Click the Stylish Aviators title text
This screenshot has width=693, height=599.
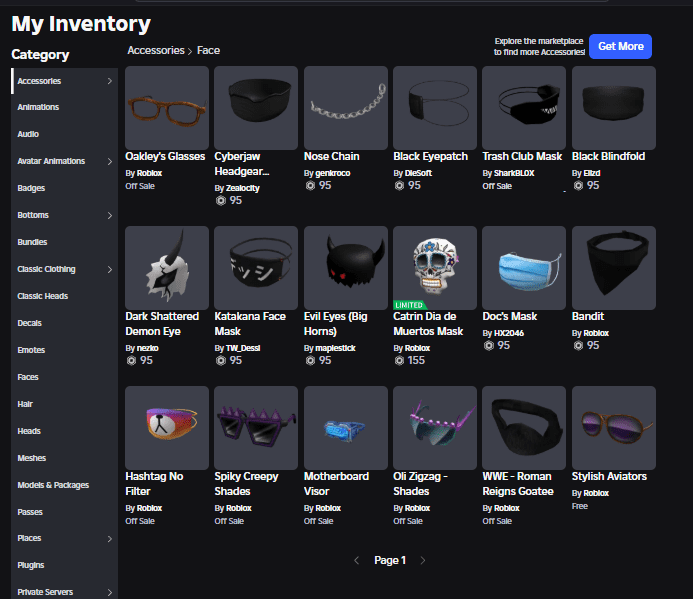click(x=609, y=476)
